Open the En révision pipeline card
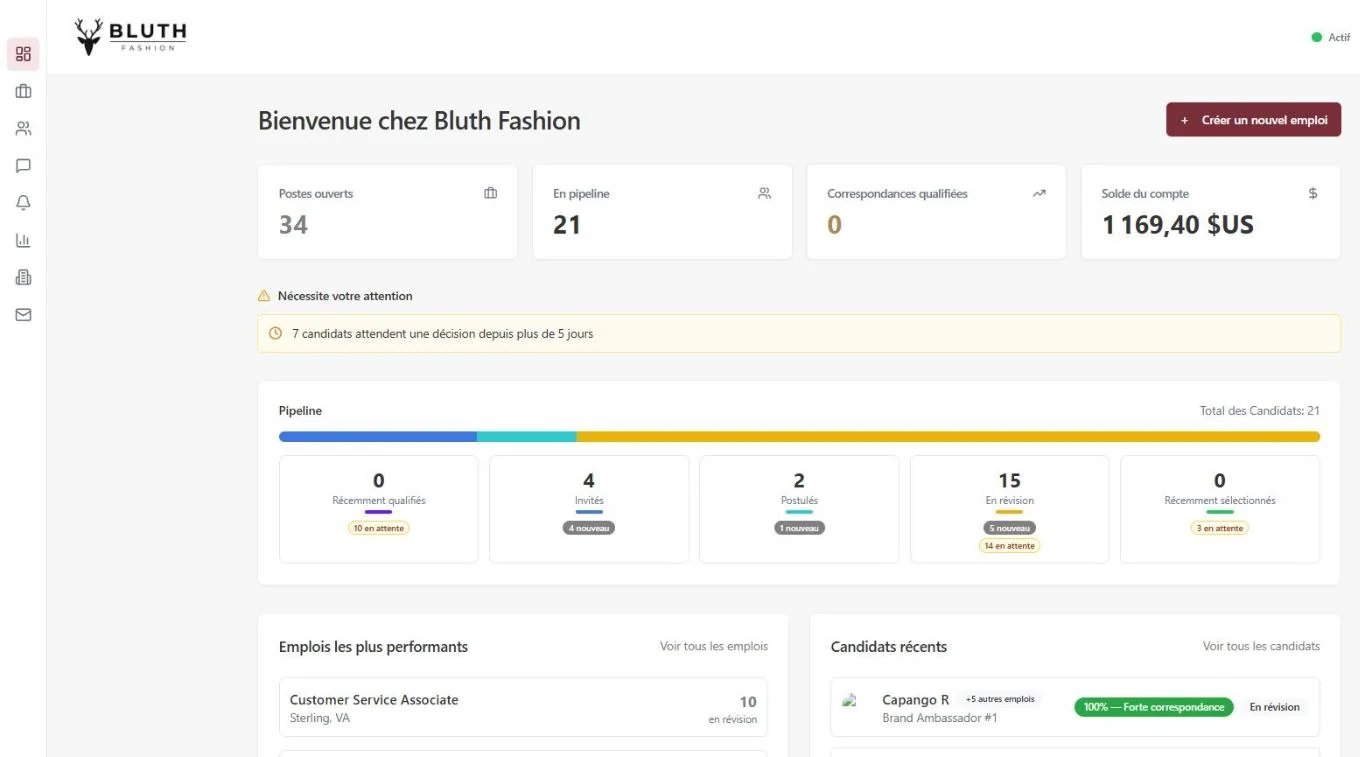This screenshot has width=1360, height=757. (1010, 510)
